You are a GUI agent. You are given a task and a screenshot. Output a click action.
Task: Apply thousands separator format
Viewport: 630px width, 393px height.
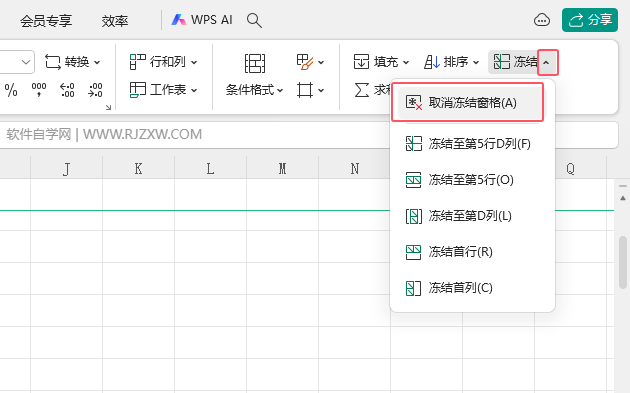pyautogui.click(x=39, y=90)
